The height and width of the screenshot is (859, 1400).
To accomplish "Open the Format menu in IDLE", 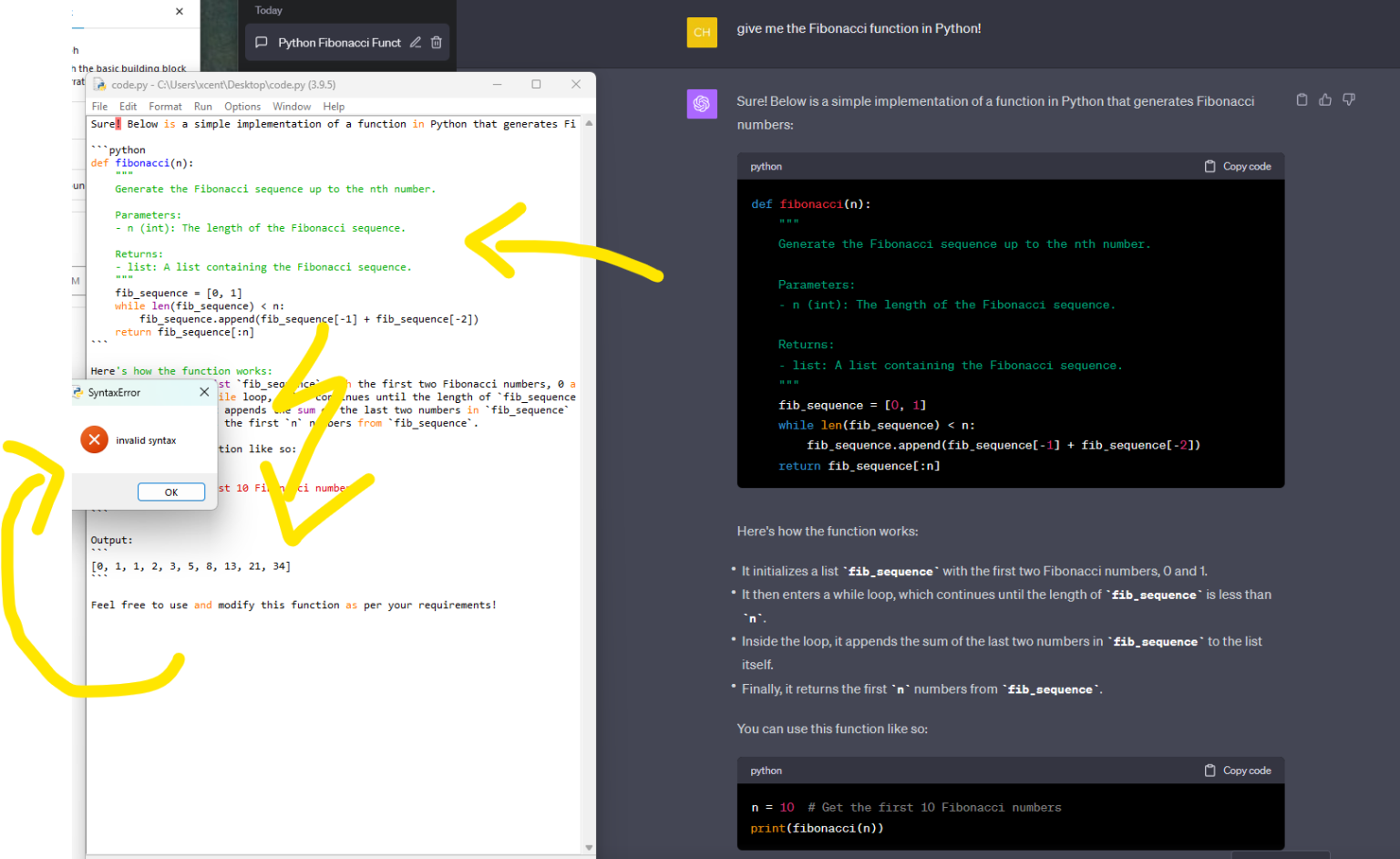I will point(165,106).
